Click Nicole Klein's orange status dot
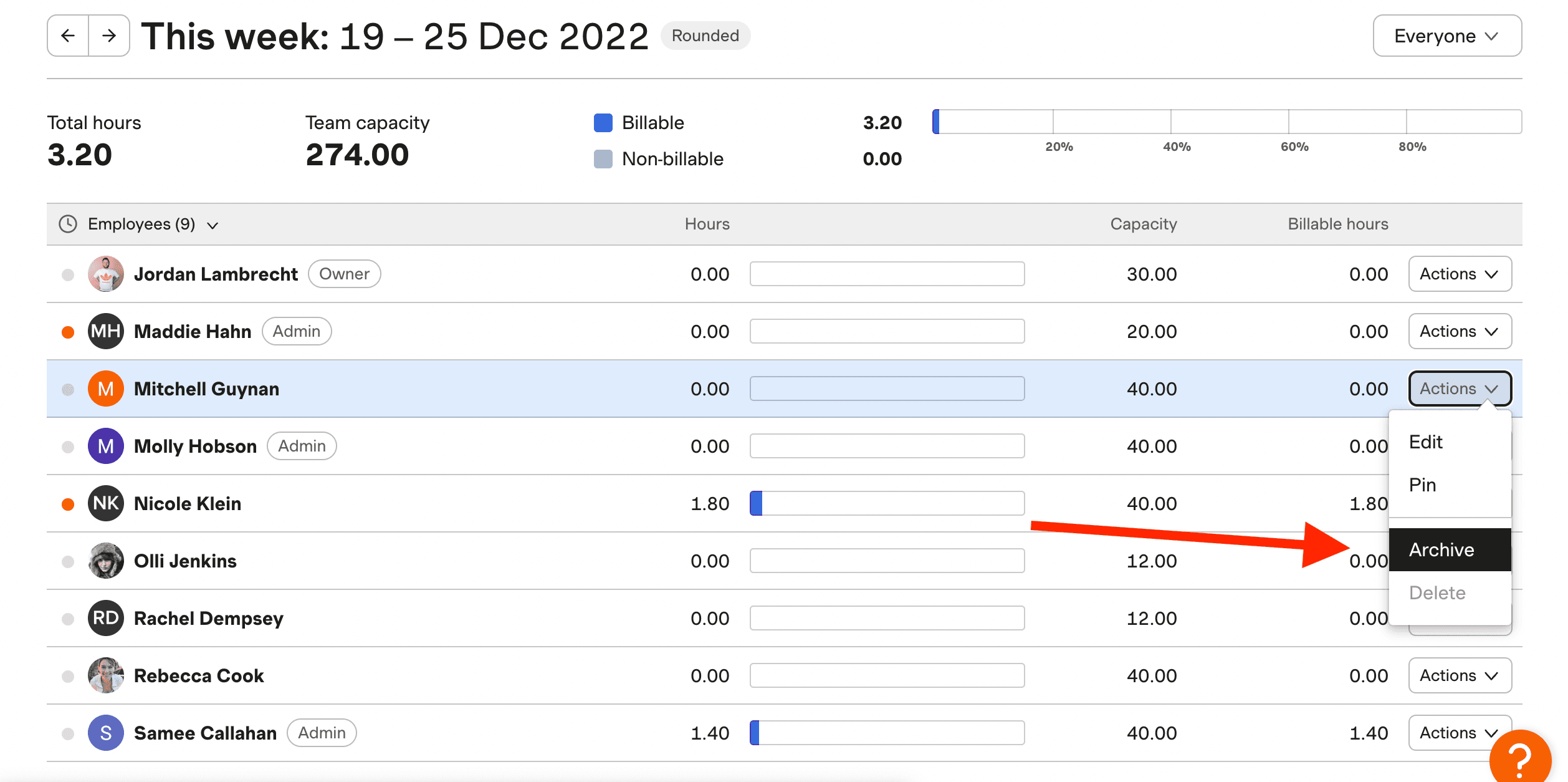 pos(68,504)
